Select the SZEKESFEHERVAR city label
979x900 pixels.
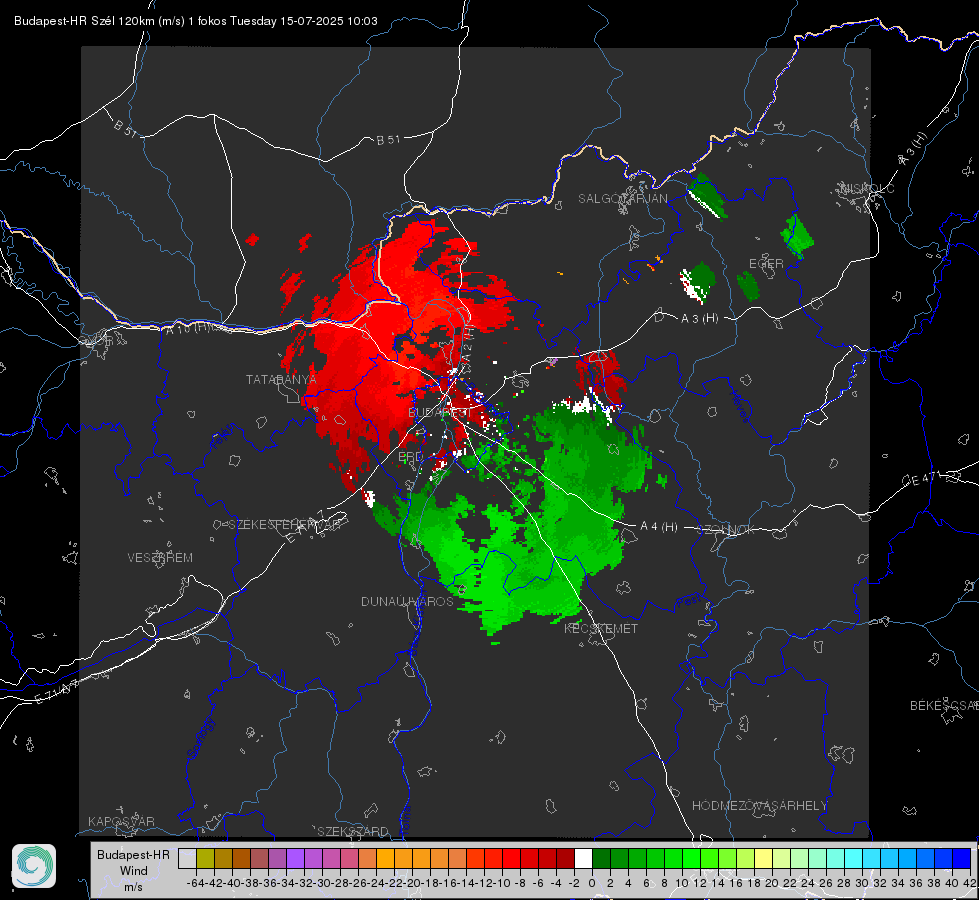287,525
